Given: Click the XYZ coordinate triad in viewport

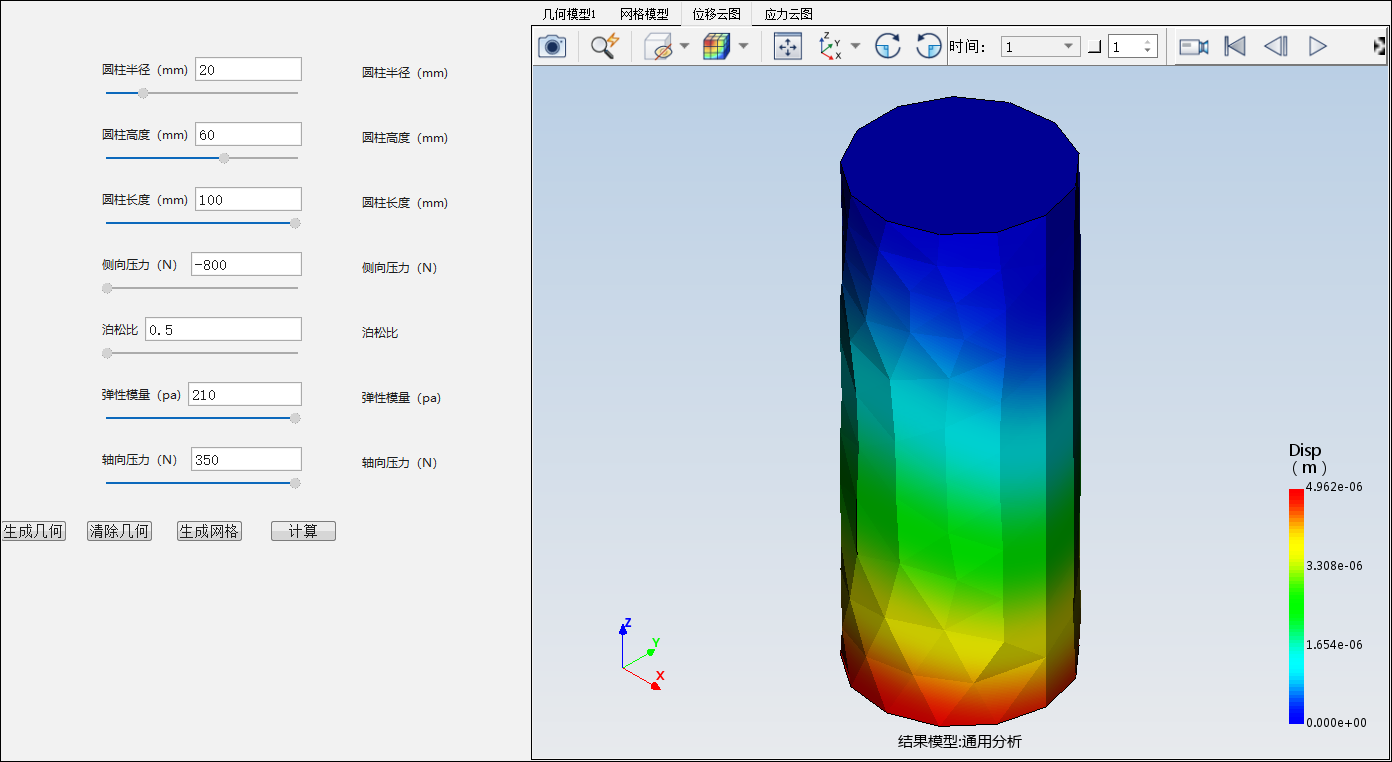Looking at the screenshot, I should click(x=641, y=654).
